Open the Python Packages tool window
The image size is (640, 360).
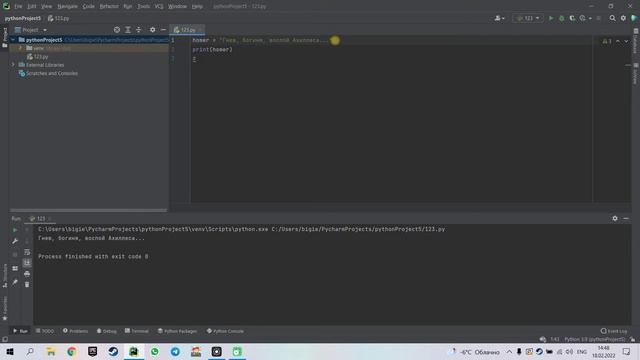[x=178, y=331]
